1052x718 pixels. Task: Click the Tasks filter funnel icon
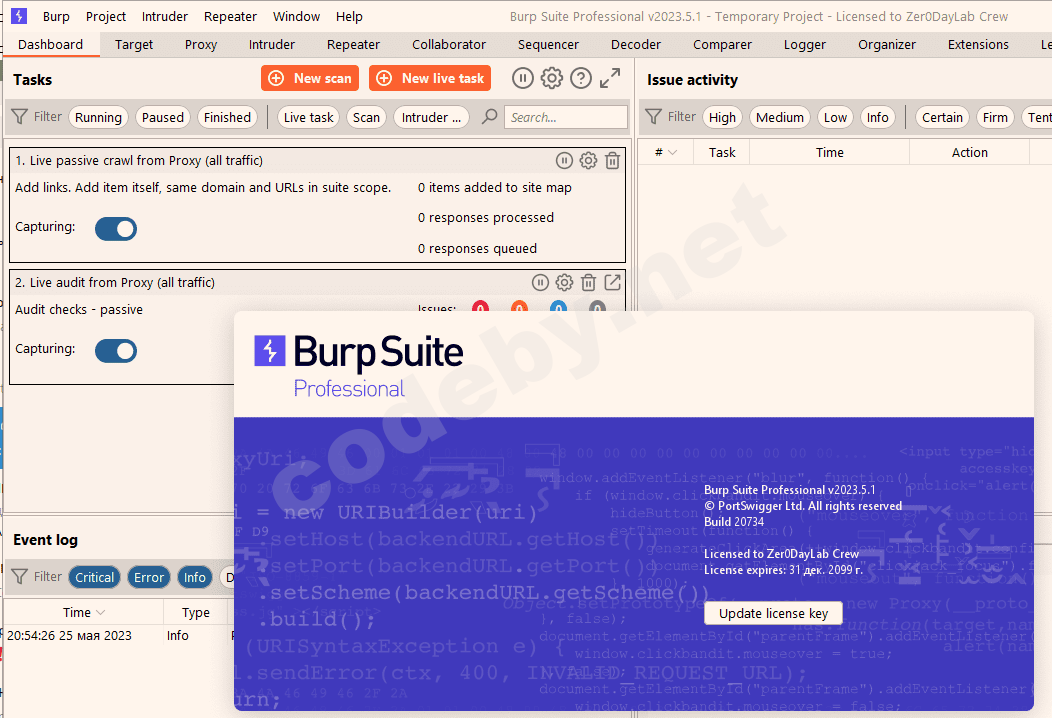20,117
